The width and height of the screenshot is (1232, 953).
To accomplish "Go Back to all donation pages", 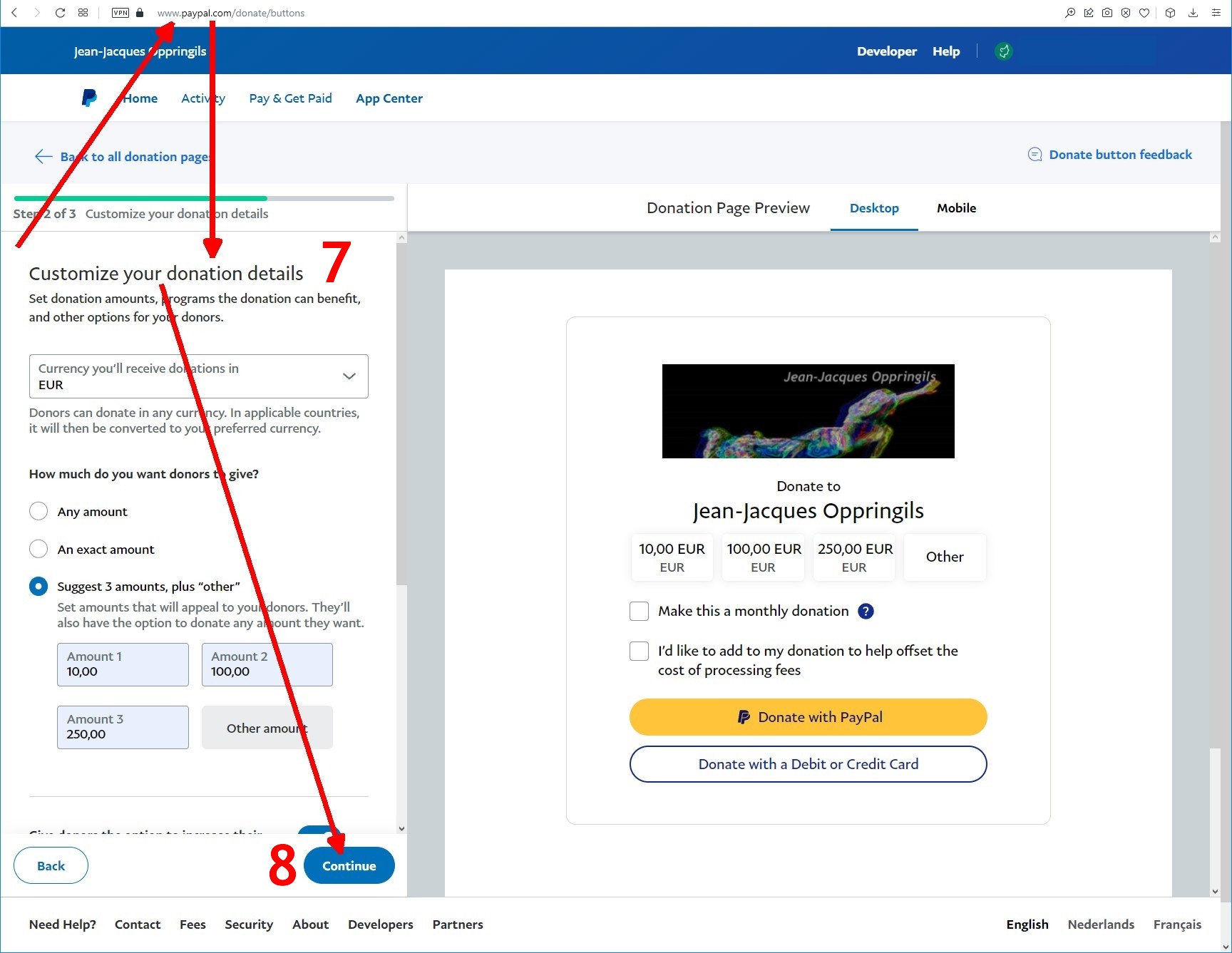I will tap(135, 157).
